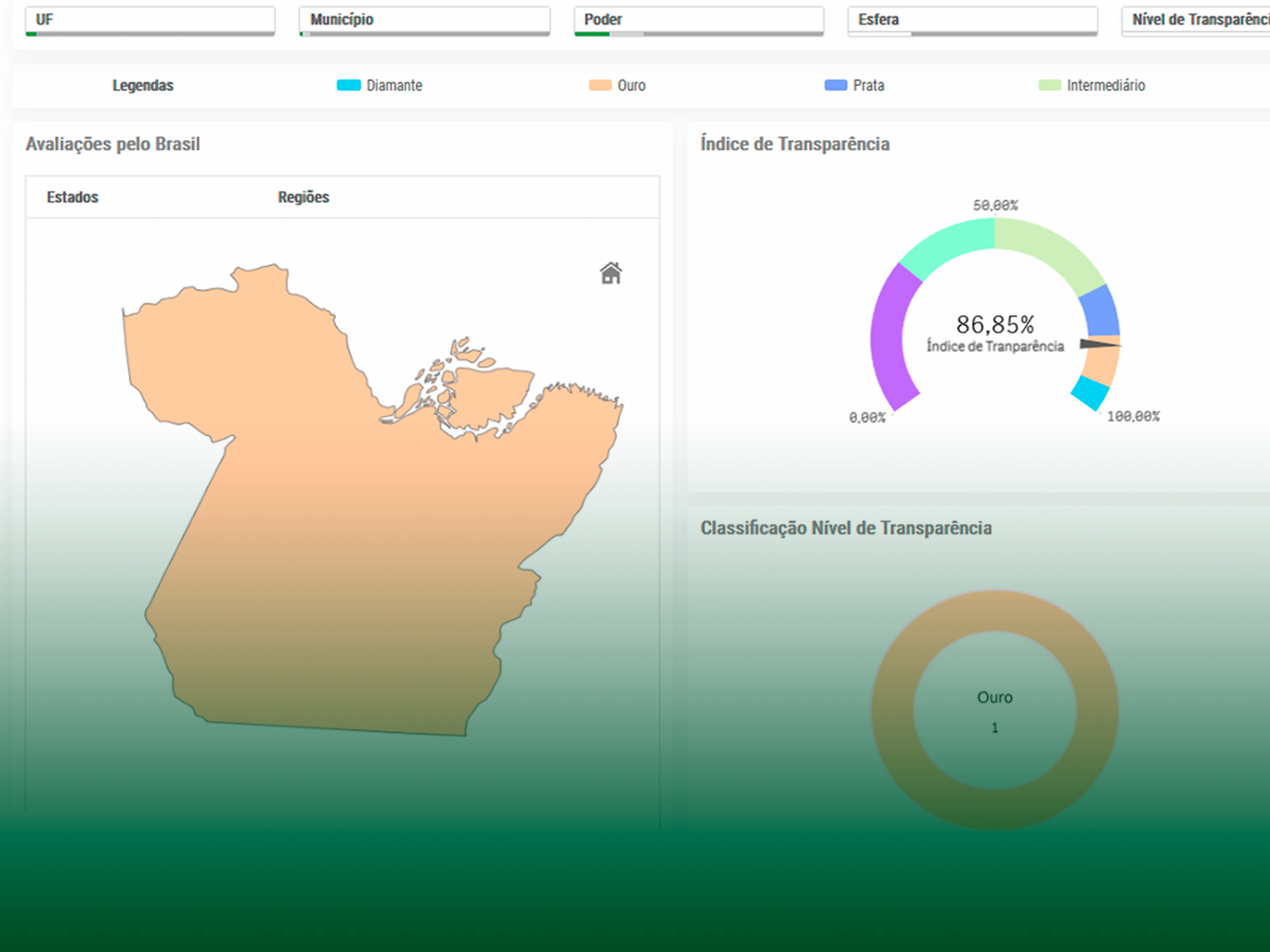Switch to the Regiões tab
Image resolution: width=1270 pixels, height=952 pixels.
tap(303, 198)
